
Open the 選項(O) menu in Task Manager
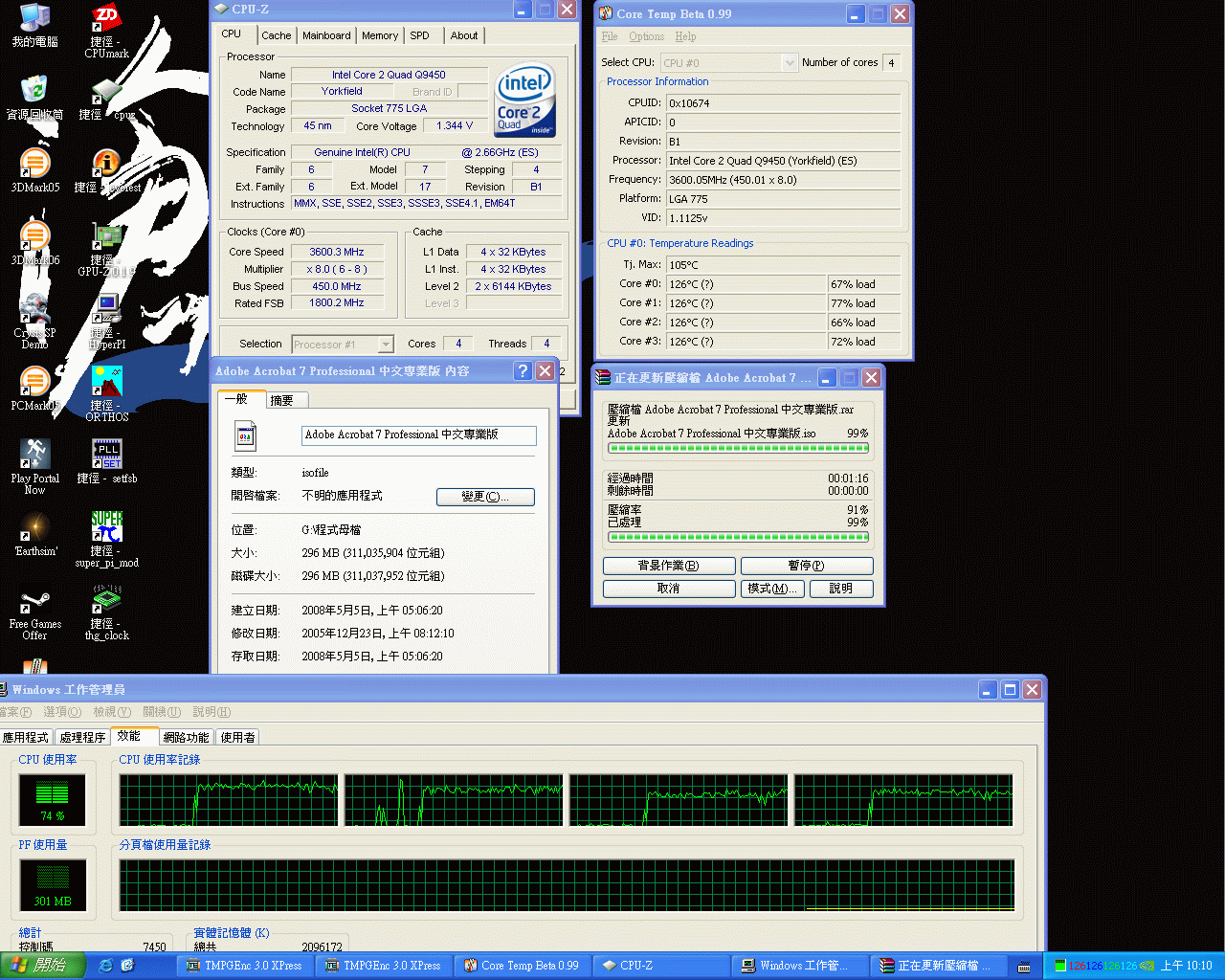pyautogui.click(x=62, y=712)
